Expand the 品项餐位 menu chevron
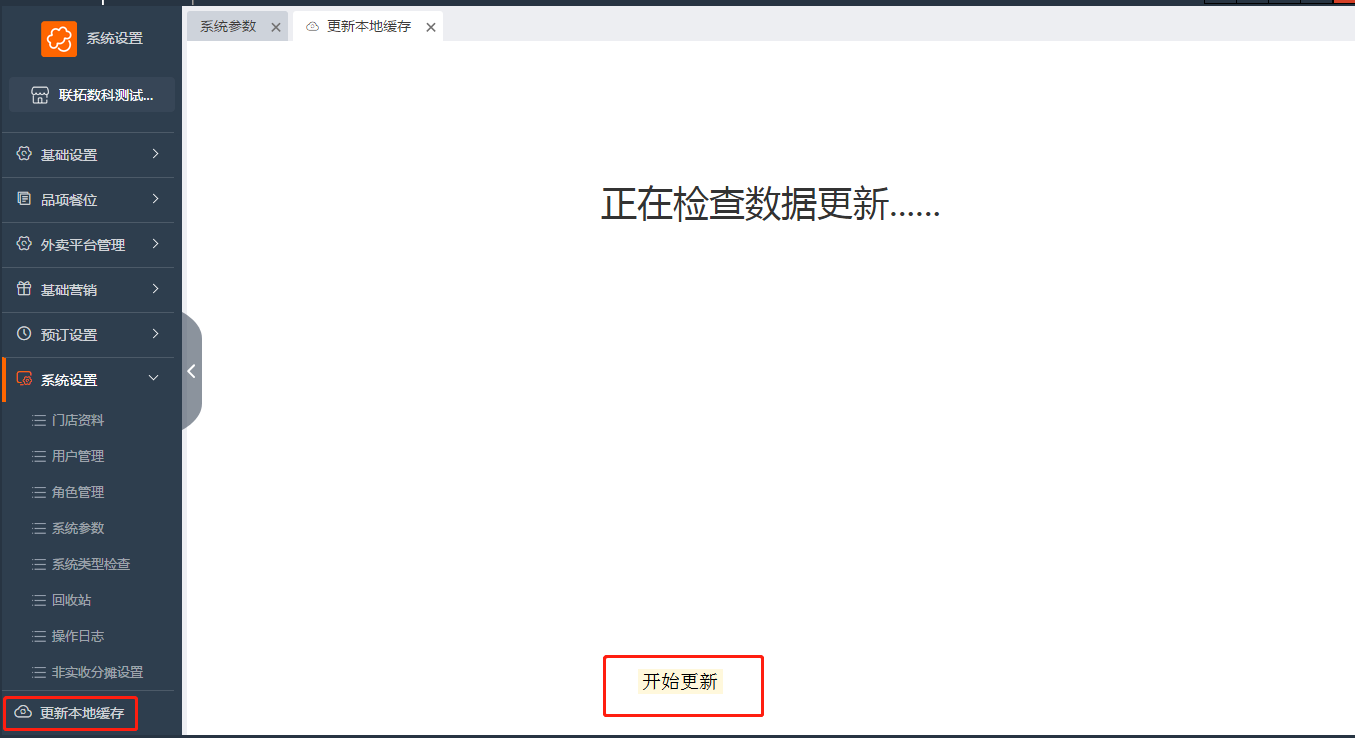Screen dimensions: 1355x738 pos(155,199)
